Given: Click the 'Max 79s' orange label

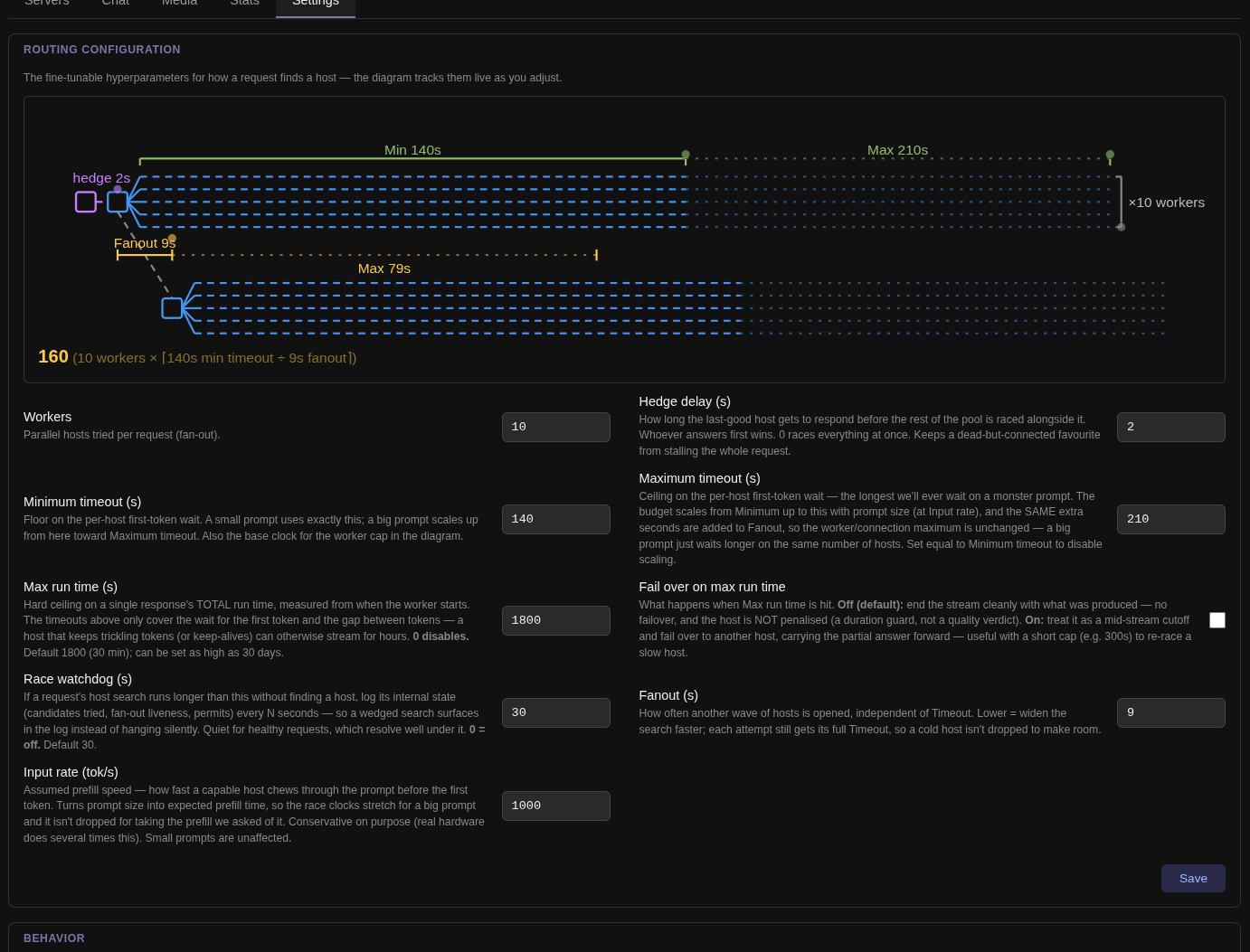Looking at the screenshot, I should tap(384, 269).
